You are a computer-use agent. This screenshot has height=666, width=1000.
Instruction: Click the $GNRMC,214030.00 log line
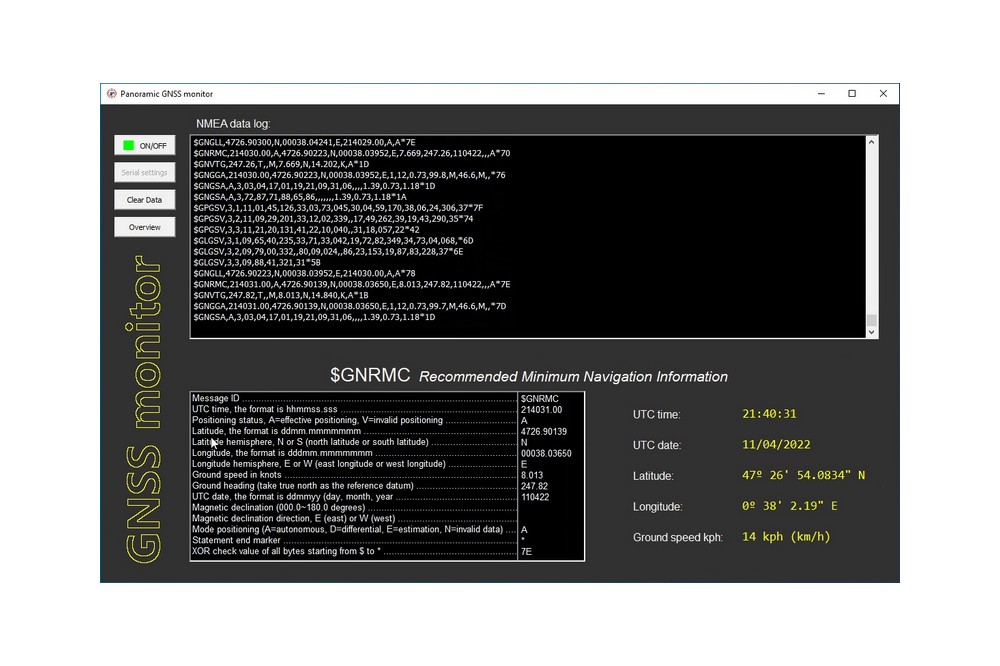[x=352, y=153]
